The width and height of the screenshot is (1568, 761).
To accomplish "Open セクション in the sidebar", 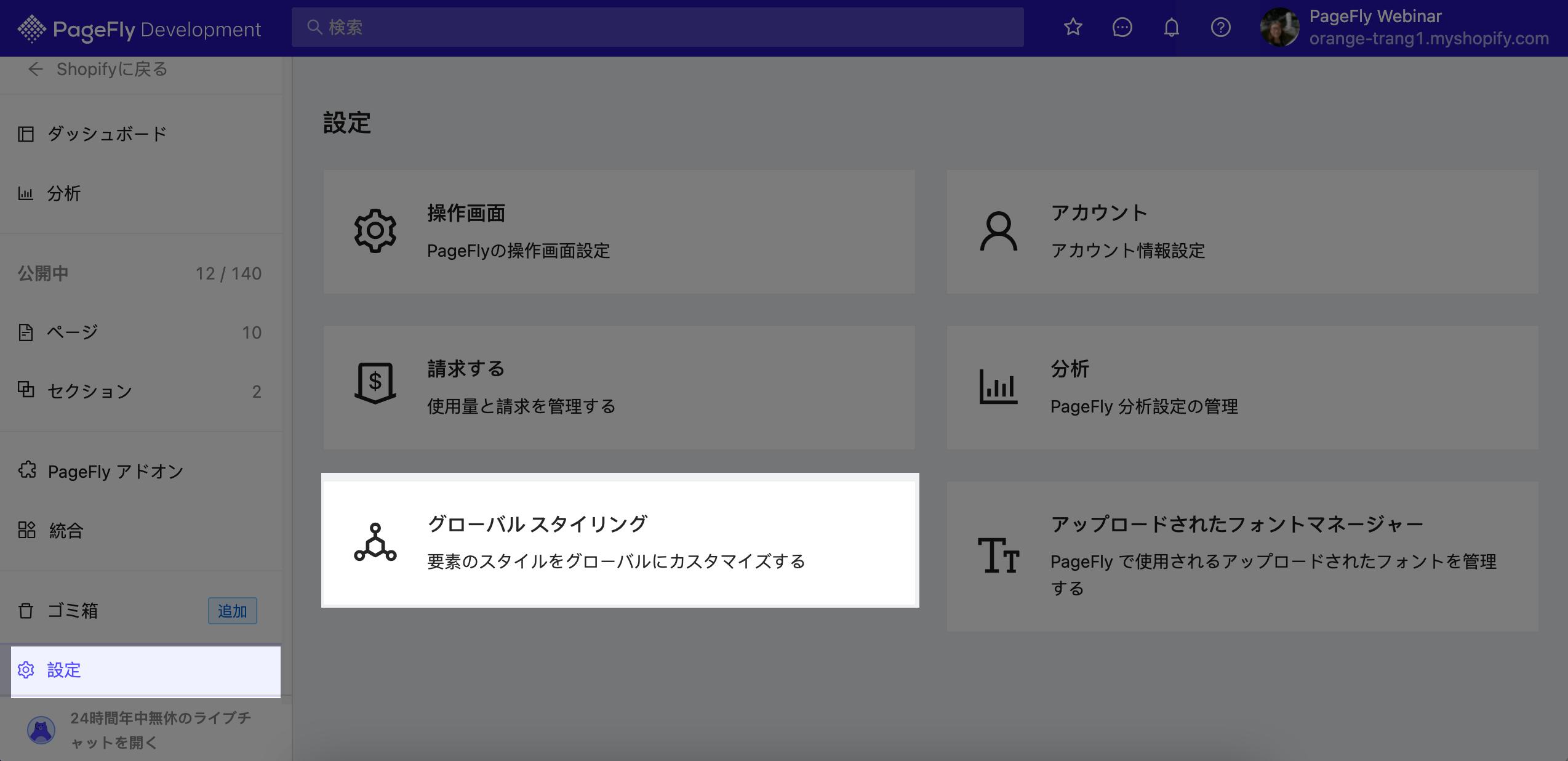I will tap(141, 390).
